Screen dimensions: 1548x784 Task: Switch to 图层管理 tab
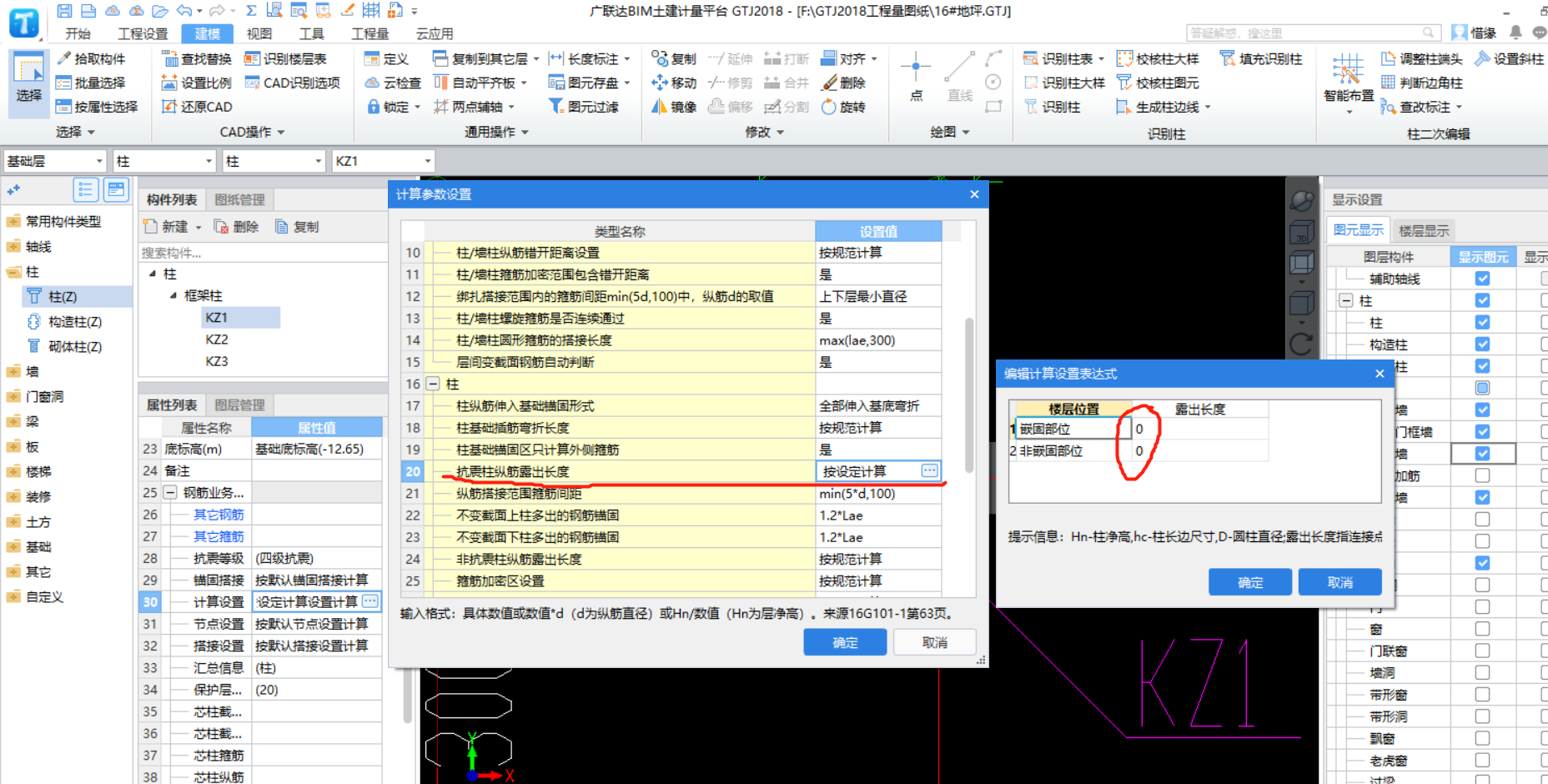(239, 405)
